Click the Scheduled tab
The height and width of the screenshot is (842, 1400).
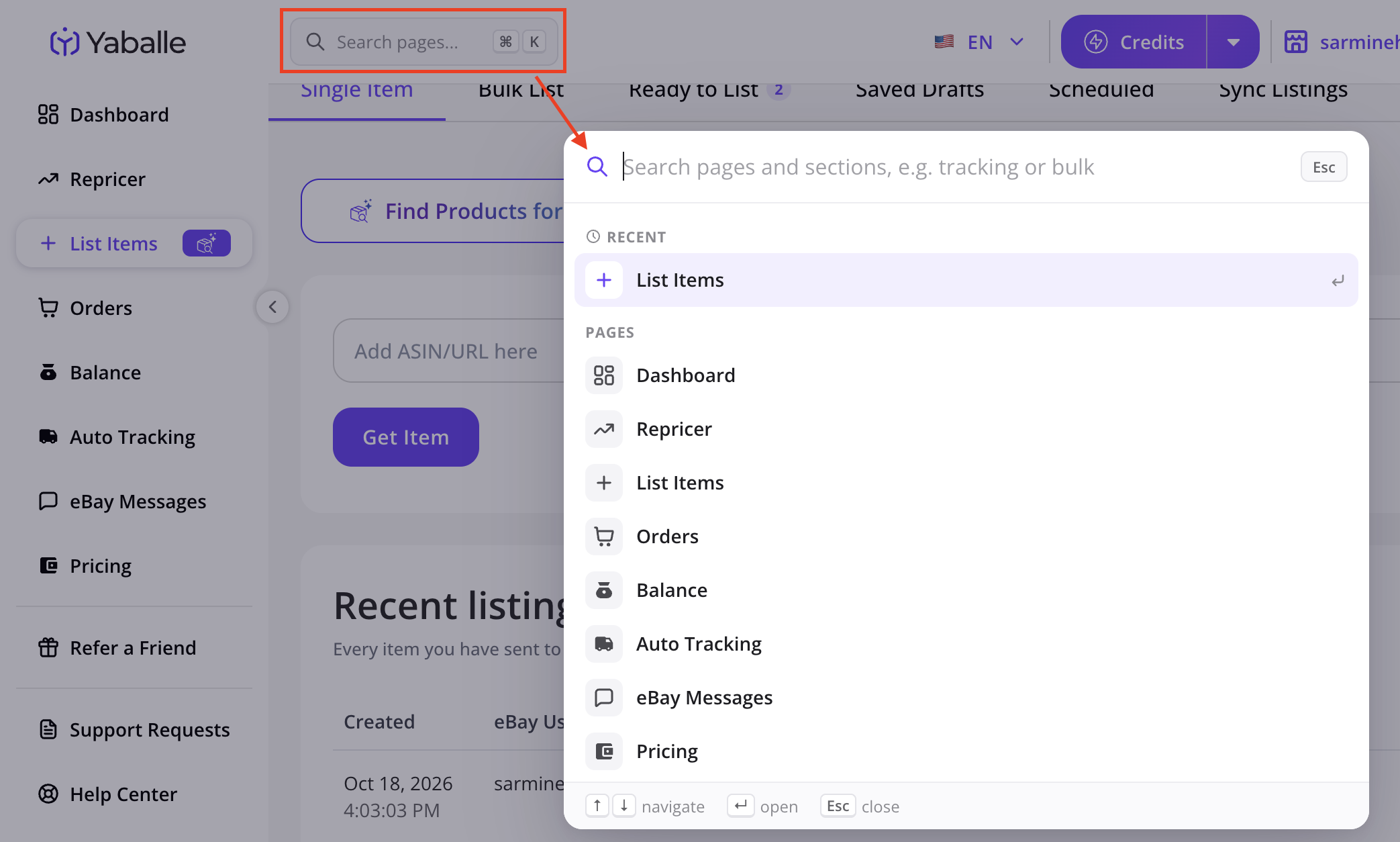click(1101, 91)
